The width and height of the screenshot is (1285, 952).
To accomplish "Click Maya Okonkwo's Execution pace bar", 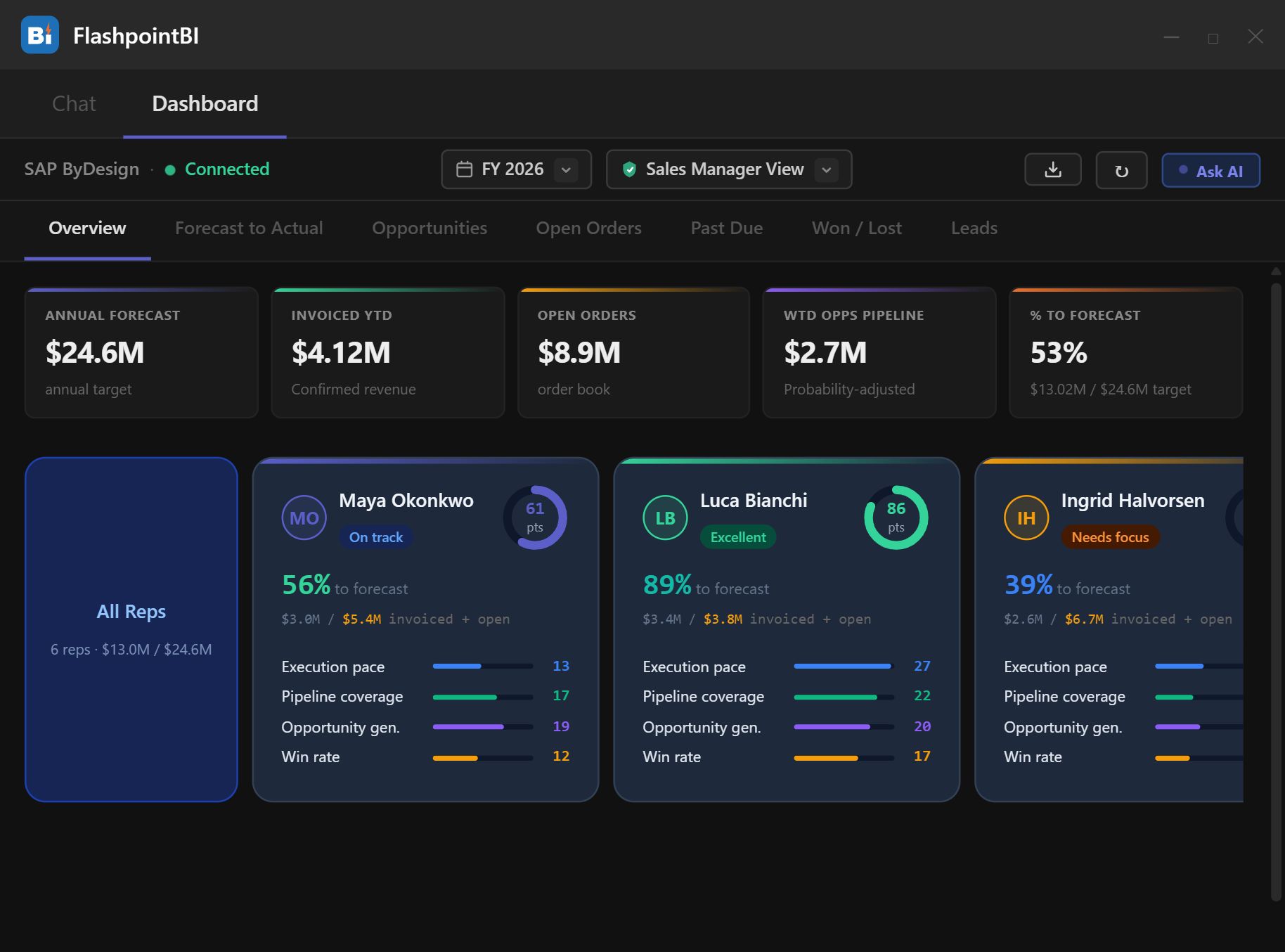I will 483,666.
